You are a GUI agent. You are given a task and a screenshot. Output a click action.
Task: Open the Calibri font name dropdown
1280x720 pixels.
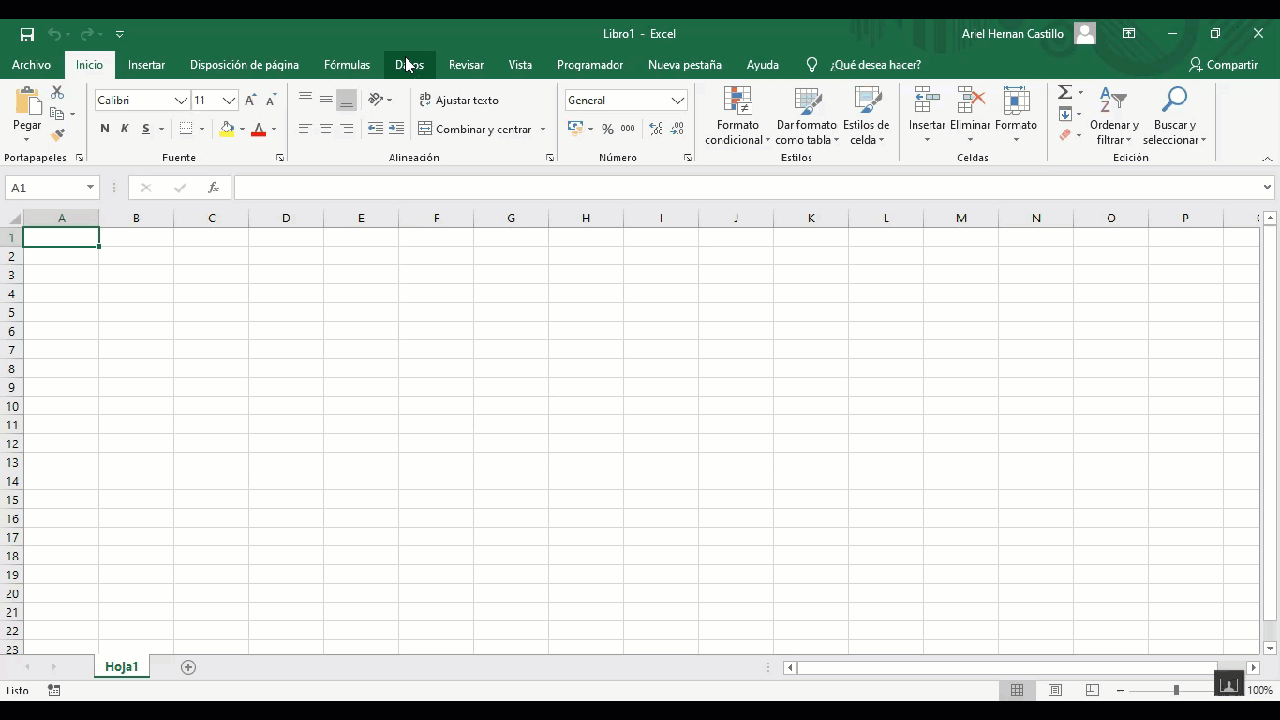tap(180, 100)
